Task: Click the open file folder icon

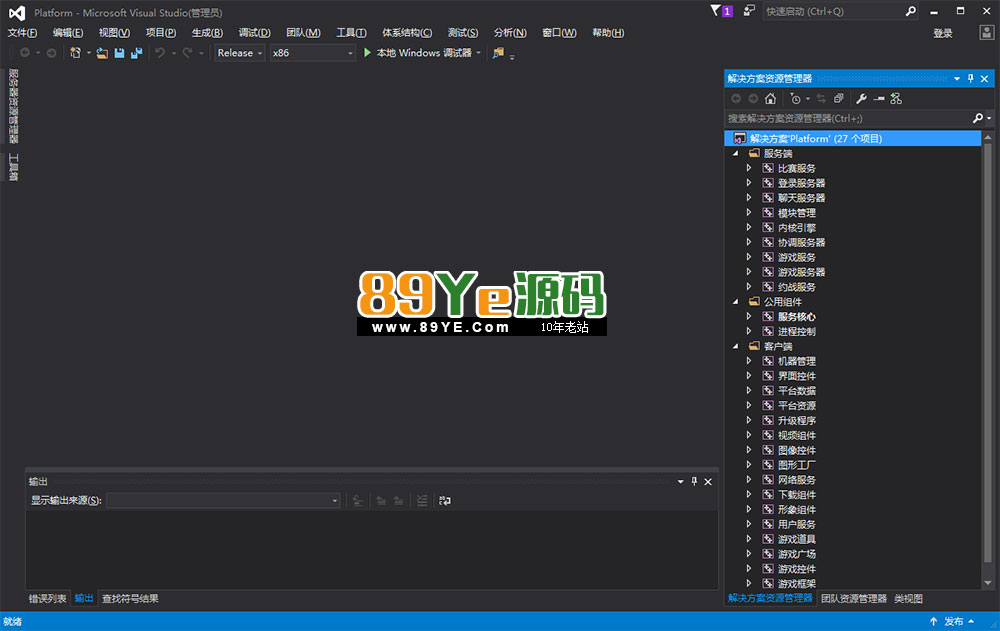Action: 102,53
